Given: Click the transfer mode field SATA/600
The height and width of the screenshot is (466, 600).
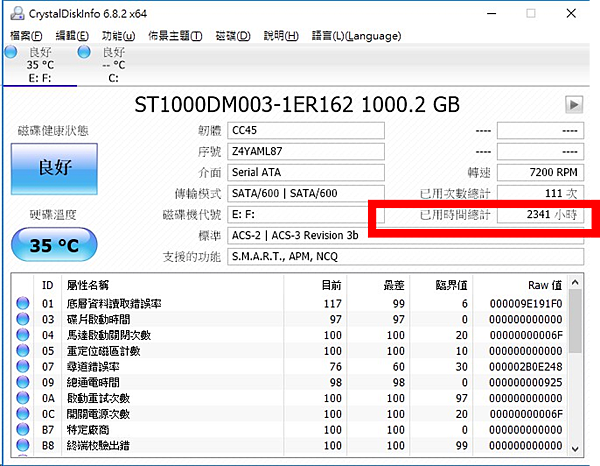Looking at the screenshot, I should tap(306, 194).
